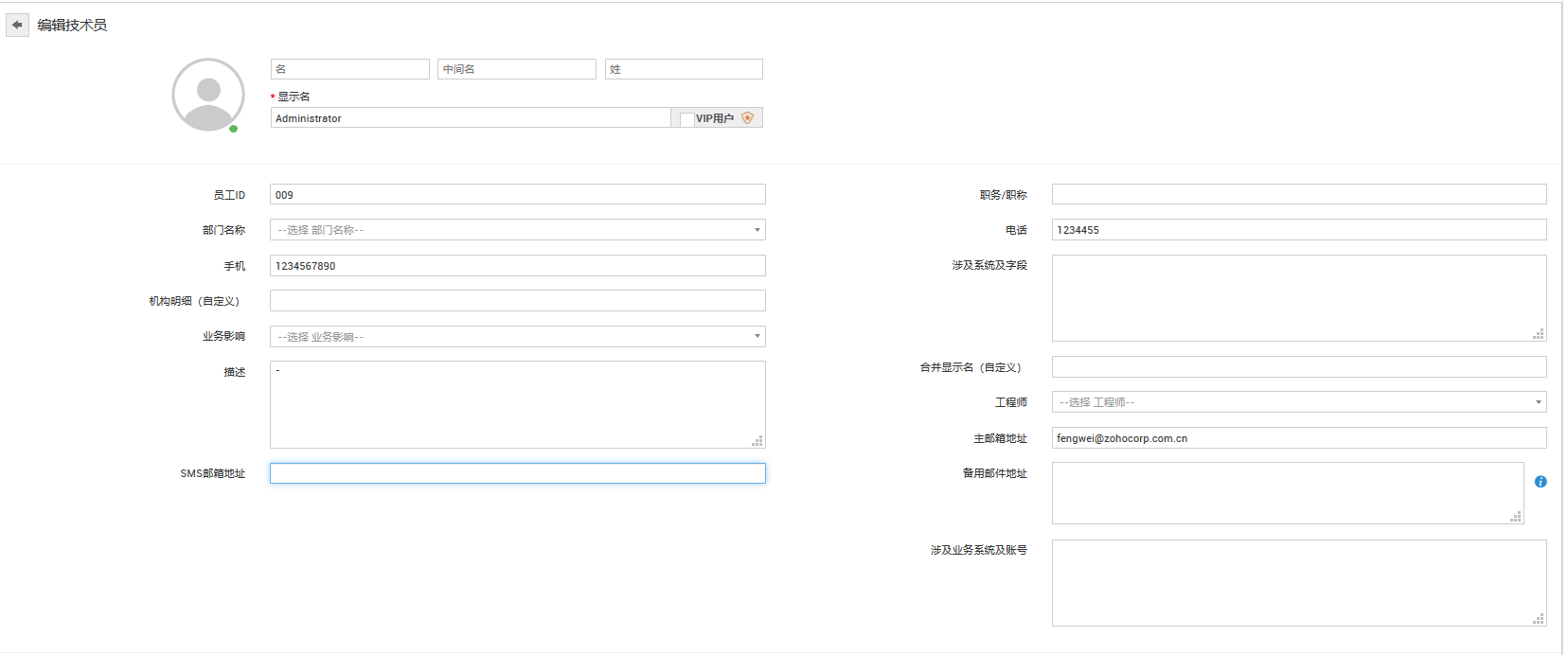Click the description box resize handle
Viewport: 1568px width, 655px height.
(757, 441)
